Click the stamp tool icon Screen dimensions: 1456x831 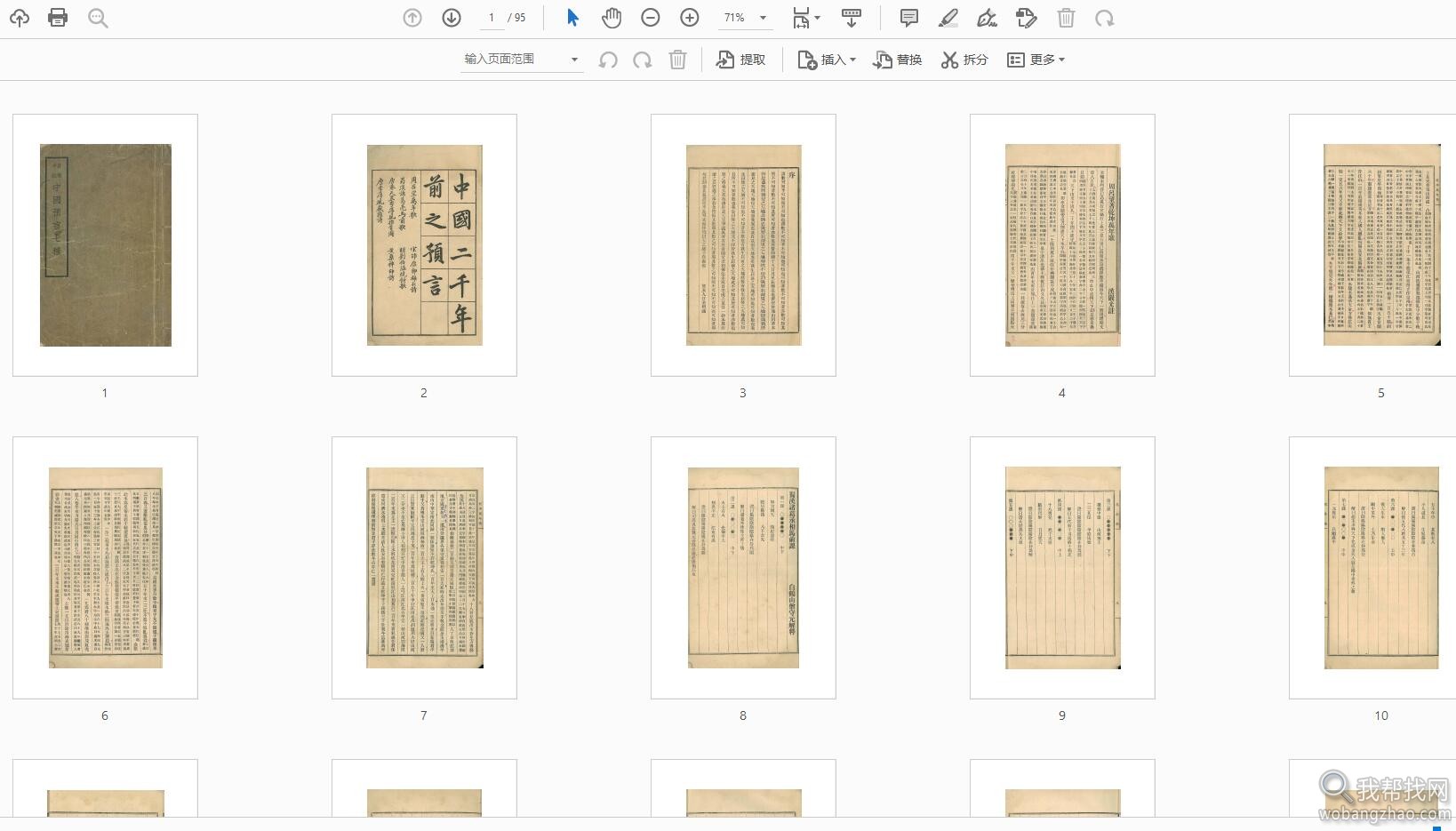1026,18
